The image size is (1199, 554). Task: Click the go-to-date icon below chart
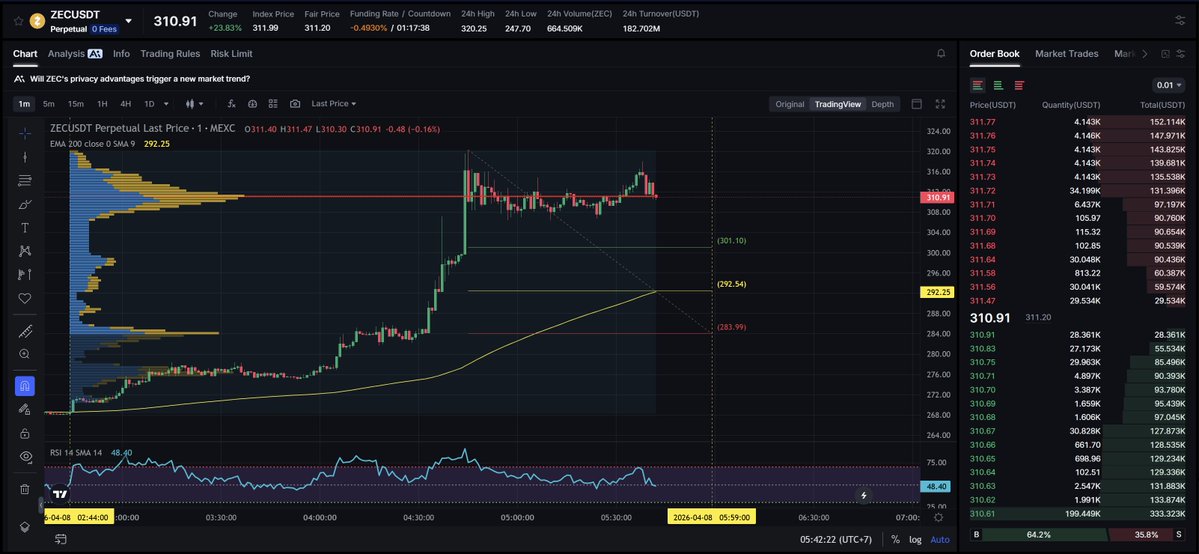coord(60,539)
